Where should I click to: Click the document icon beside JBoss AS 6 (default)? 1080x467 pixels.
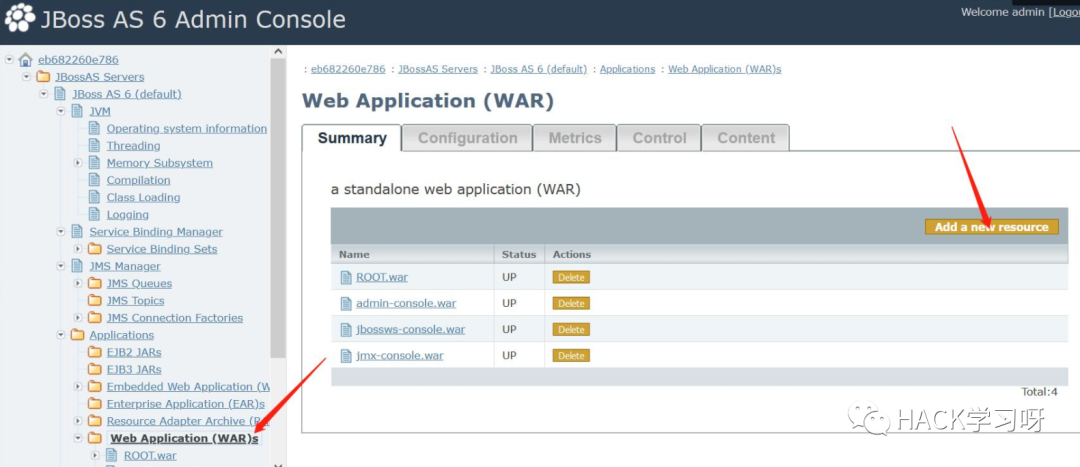[x=60, y=94]
